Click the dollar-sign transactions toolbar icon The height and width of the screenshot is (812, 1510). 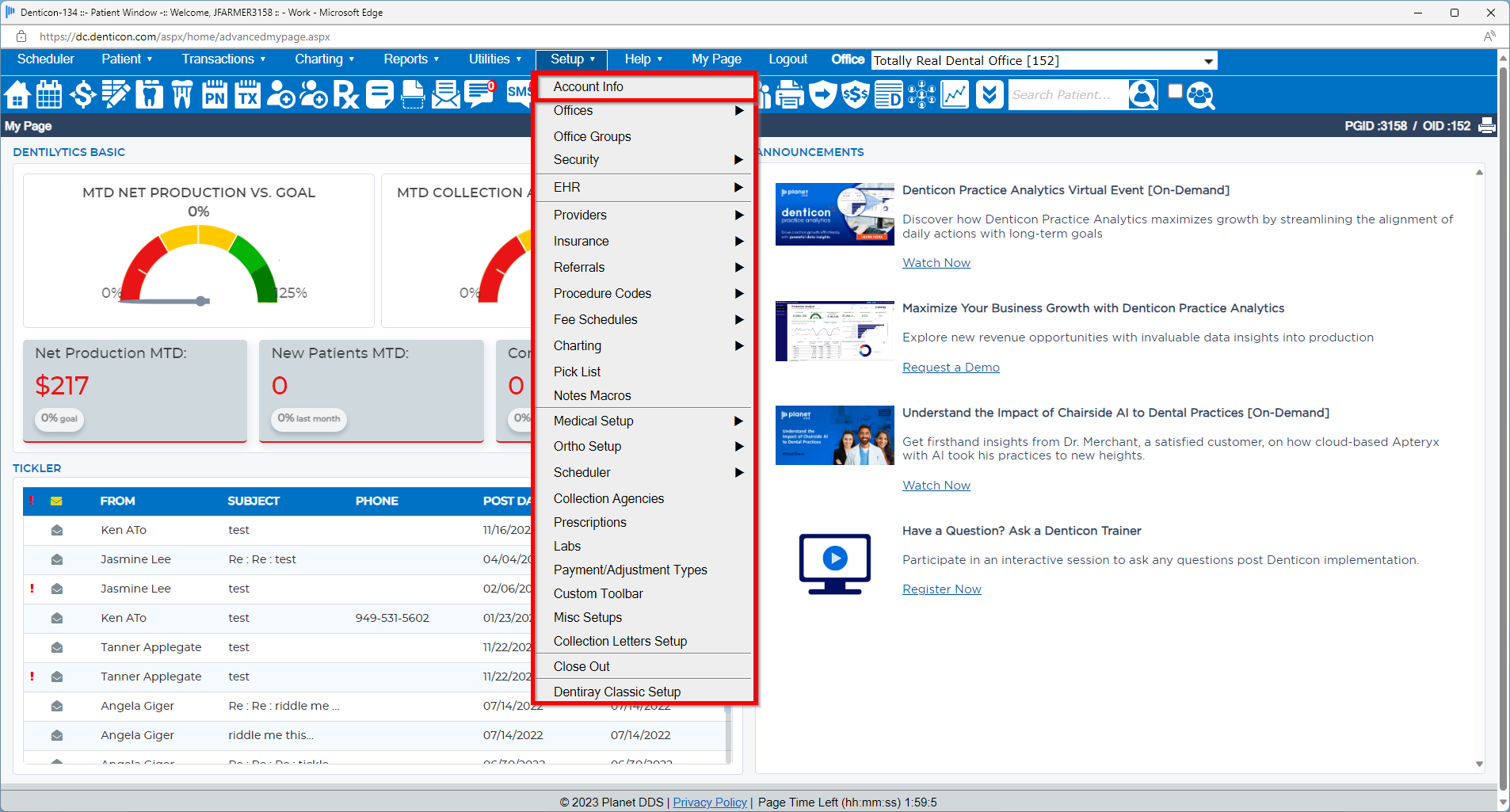(x=82, y=94)
